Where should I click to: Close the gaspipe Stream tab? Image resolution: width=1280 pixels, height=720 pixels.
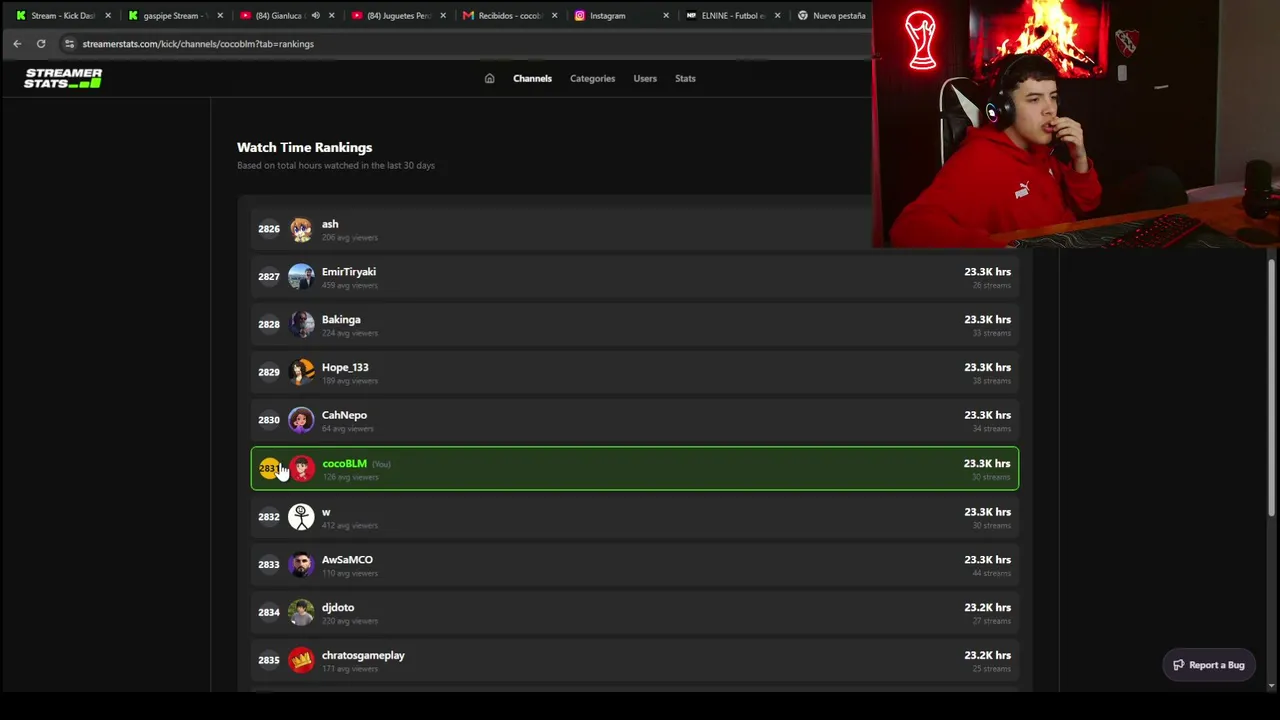click(220, 15)
